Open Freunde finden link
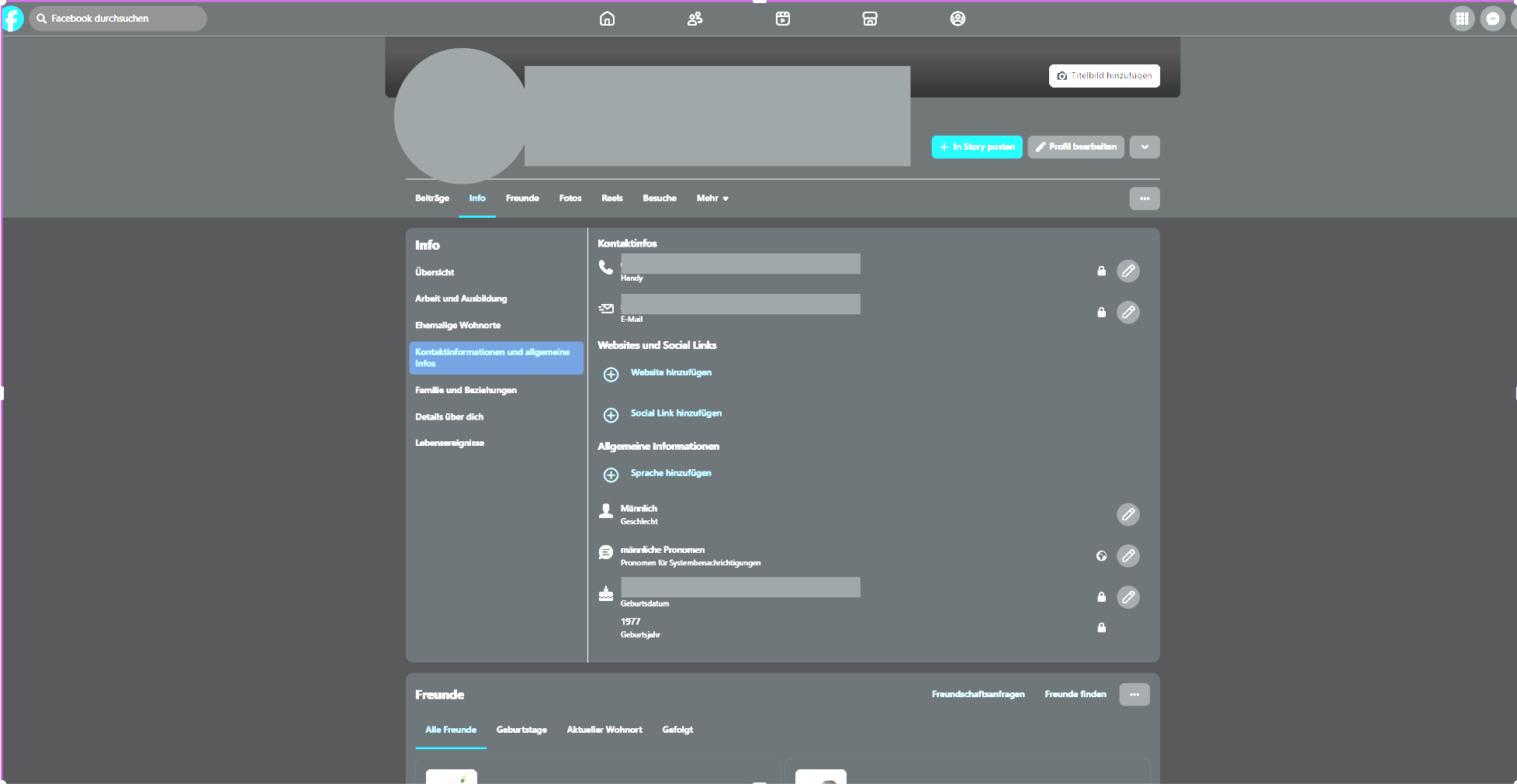This screenshot has width=1517, height=784. [1075, 694]
